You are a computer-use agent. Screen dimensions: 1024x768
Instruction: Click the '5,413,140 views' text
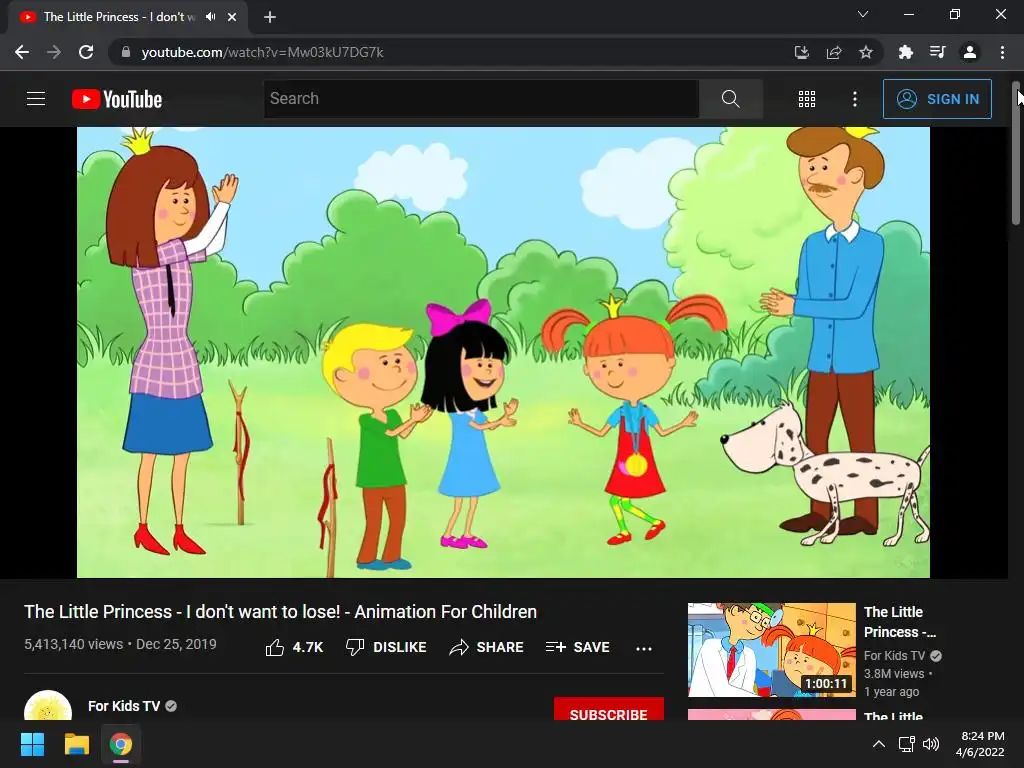74,644
